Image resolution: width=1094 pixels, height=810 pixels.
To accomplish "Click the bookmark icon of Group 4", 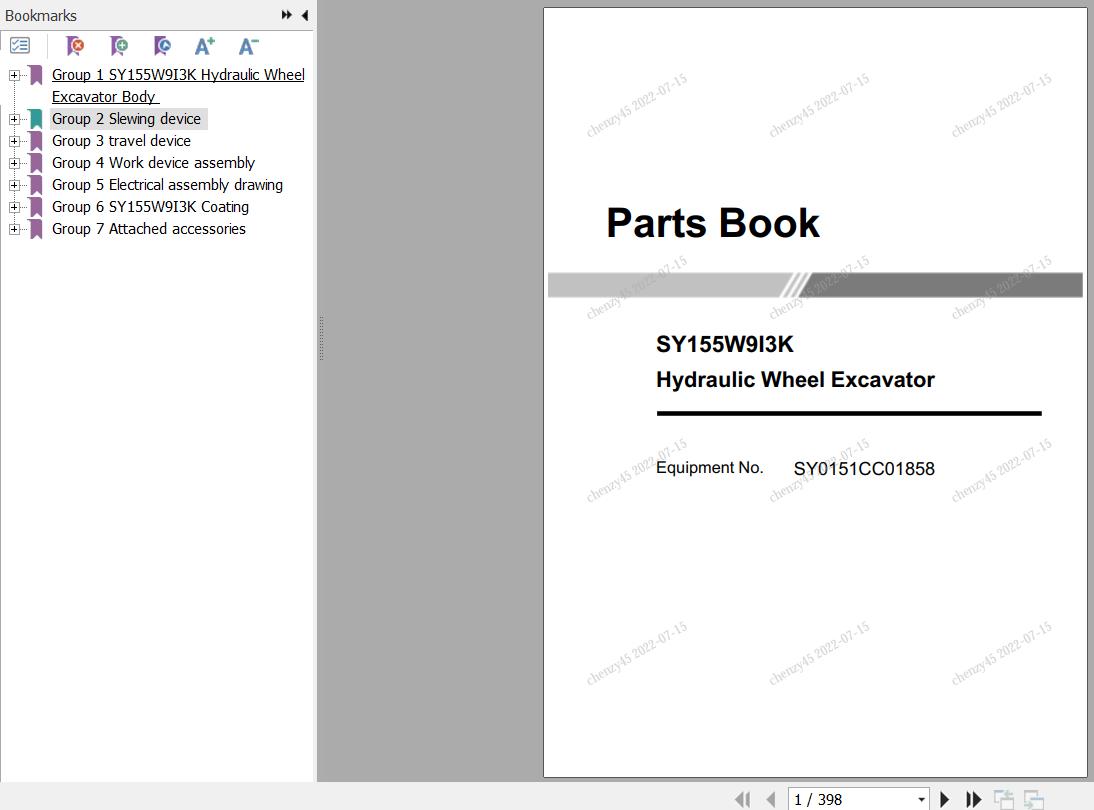I will [36, 163].
